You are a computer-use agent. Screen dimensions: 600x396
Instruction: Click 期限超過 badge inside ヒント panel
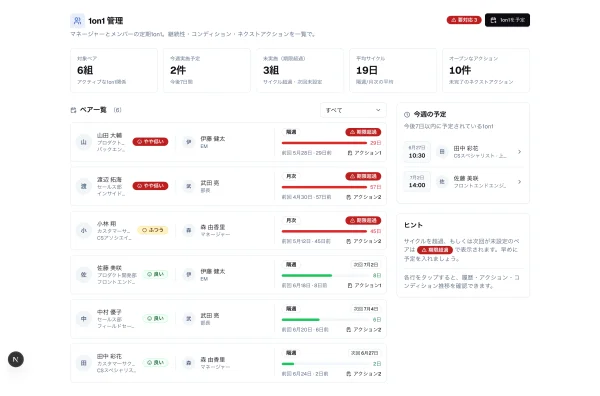(435, 250)
